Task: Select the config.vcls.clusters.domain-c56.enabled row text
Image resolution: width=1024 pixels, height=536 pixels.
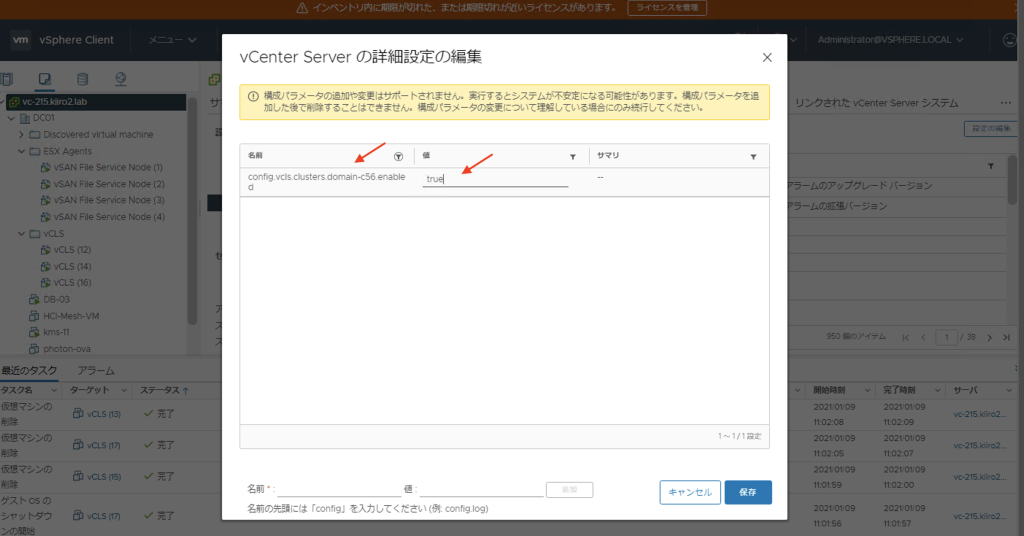Action: [327, 181]
